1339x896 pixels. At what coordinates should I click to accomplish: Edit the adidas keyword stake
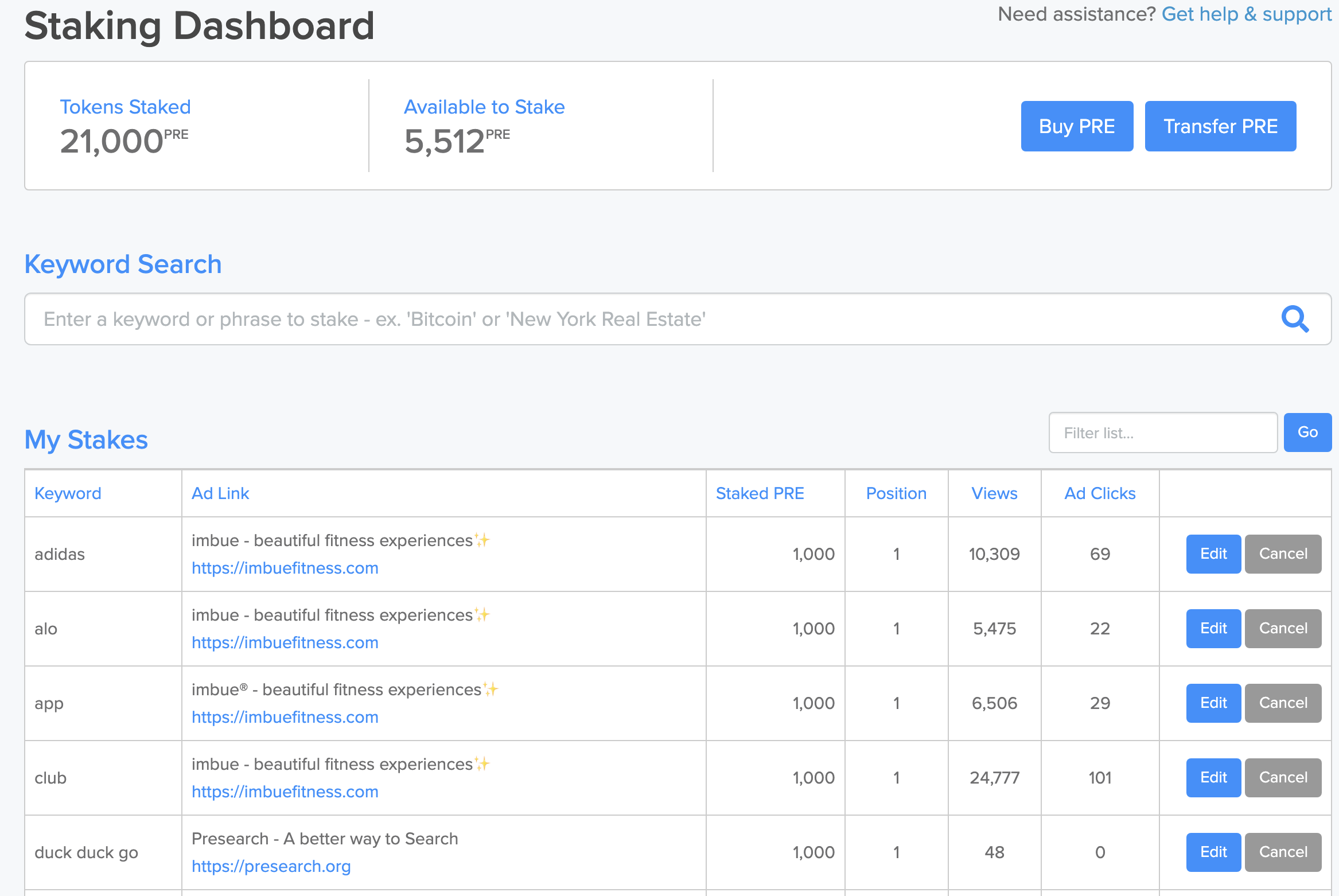coord(1213,554)
